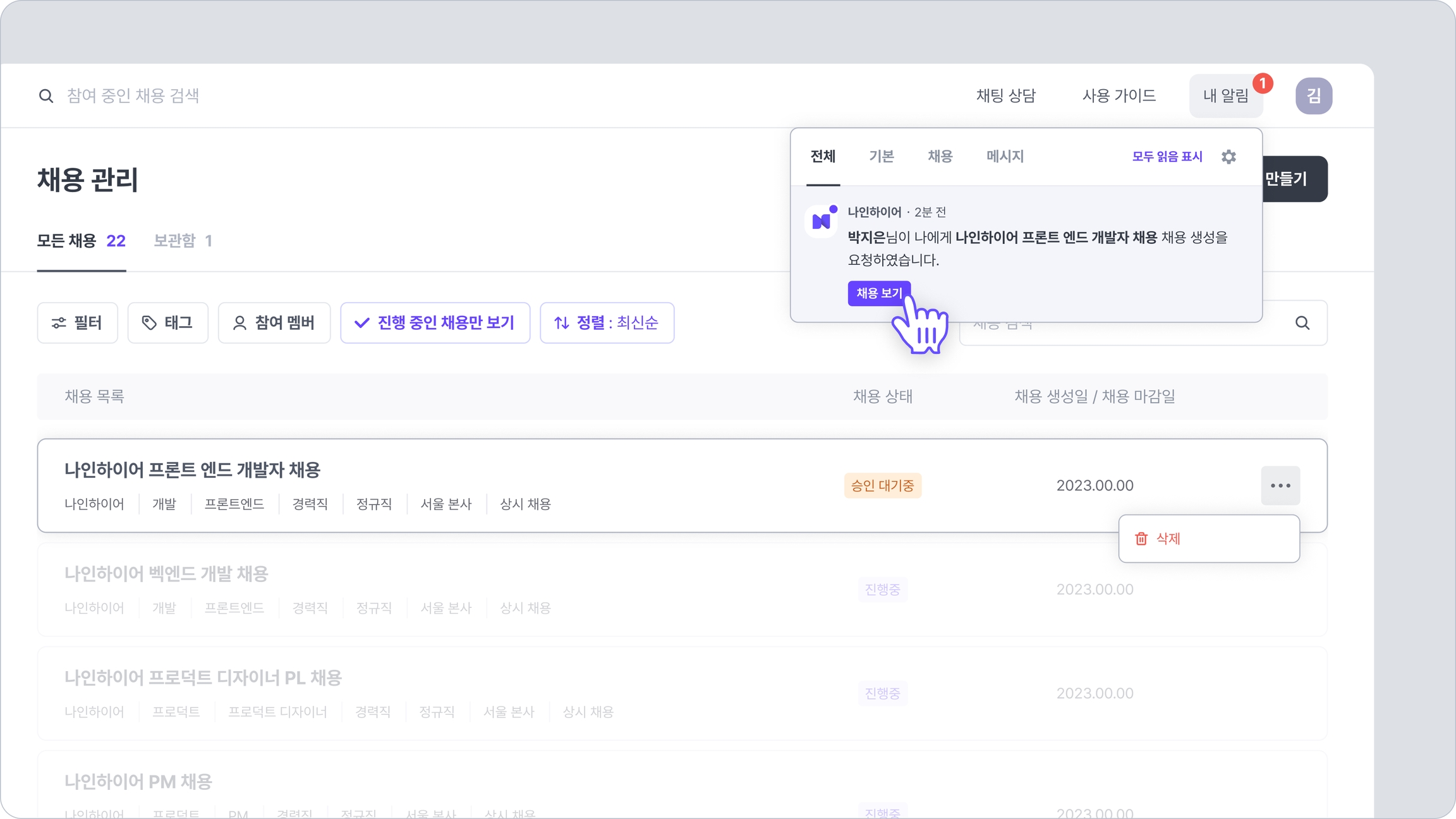This screenshot has height=819, width=1456.
Task: Open the 정렬 : 최신순 sort dropdown
Action: coord(607,323)
